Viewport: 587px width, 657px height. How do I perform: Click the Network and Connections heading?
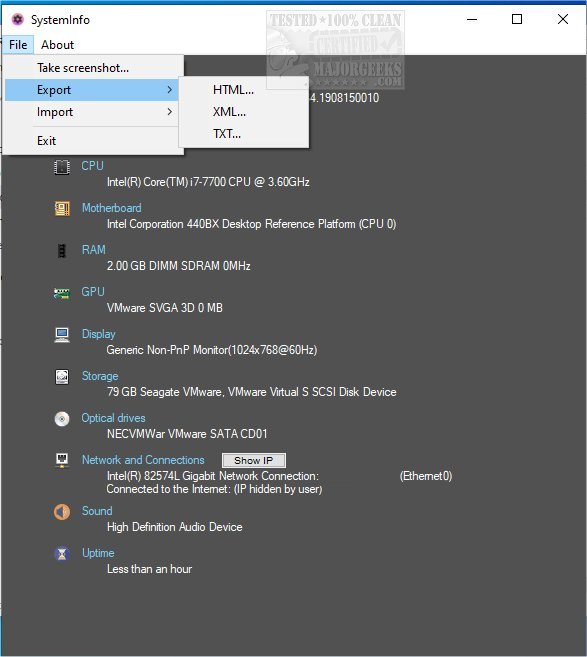coord(143,460)
